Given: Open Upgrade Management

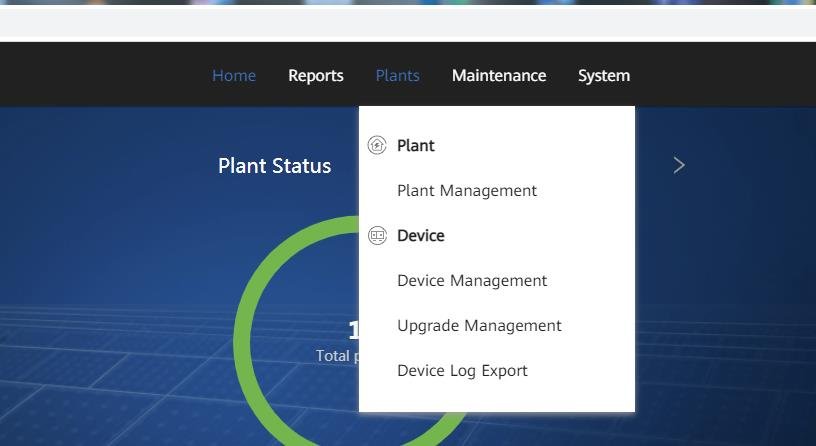Looking at the screenshot, I should coord(479,326).
